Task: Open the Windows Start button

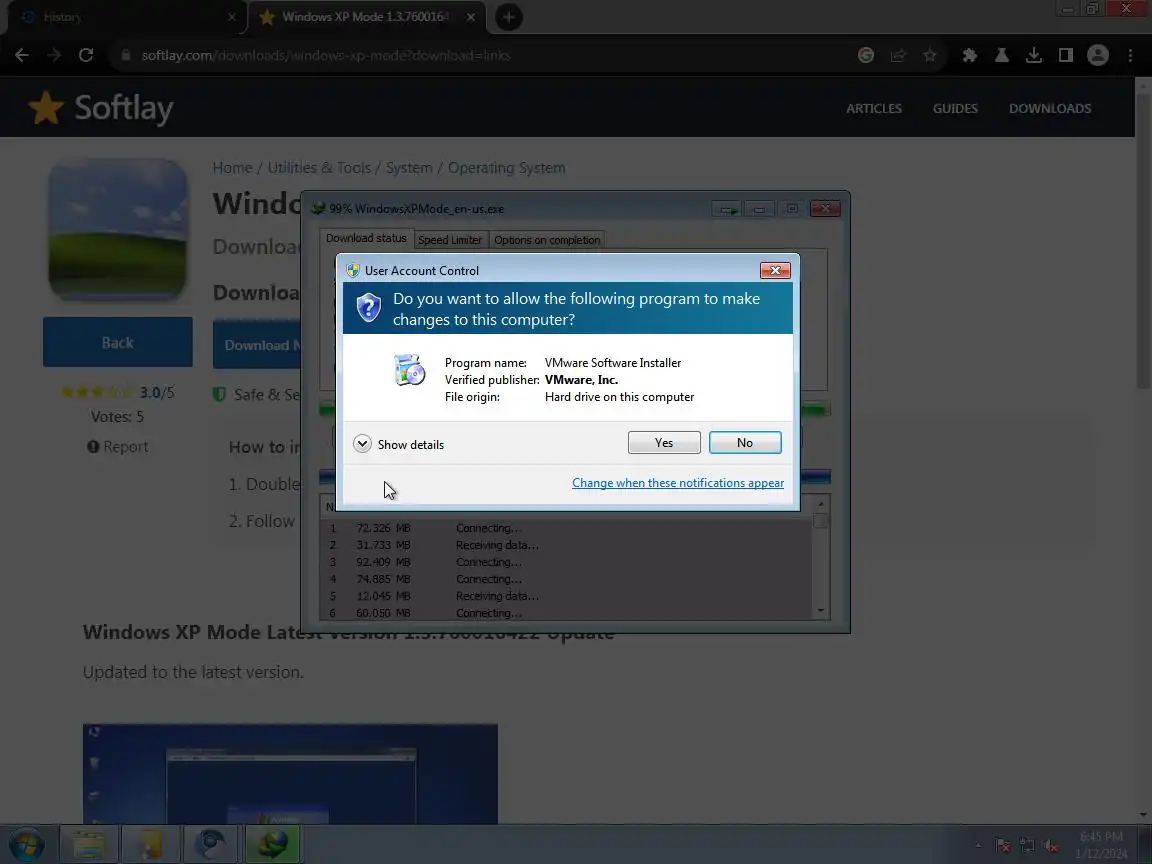Action: click(x=26, y=844)
